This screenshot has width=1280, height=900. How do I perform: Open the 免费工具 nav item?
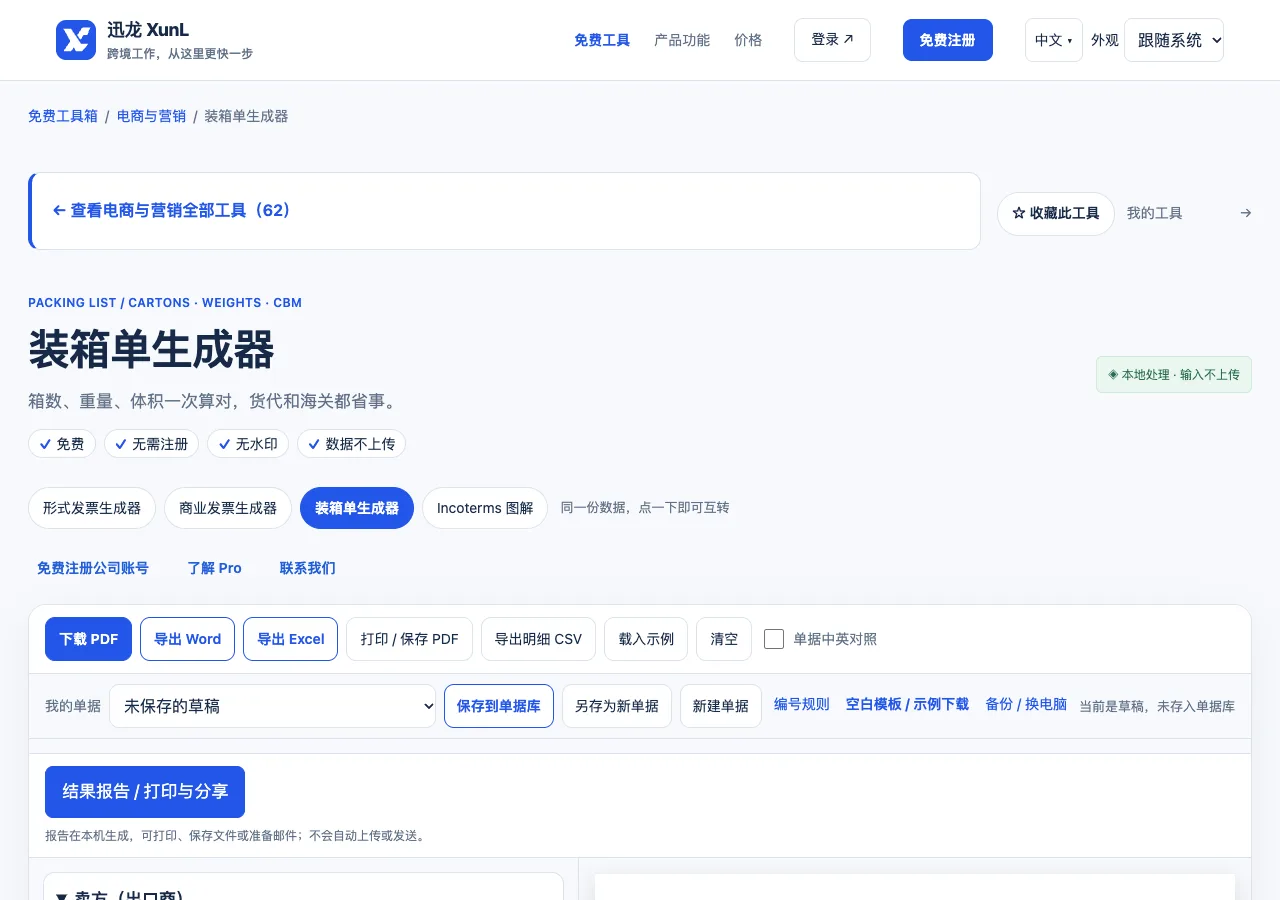coord(602,40)
